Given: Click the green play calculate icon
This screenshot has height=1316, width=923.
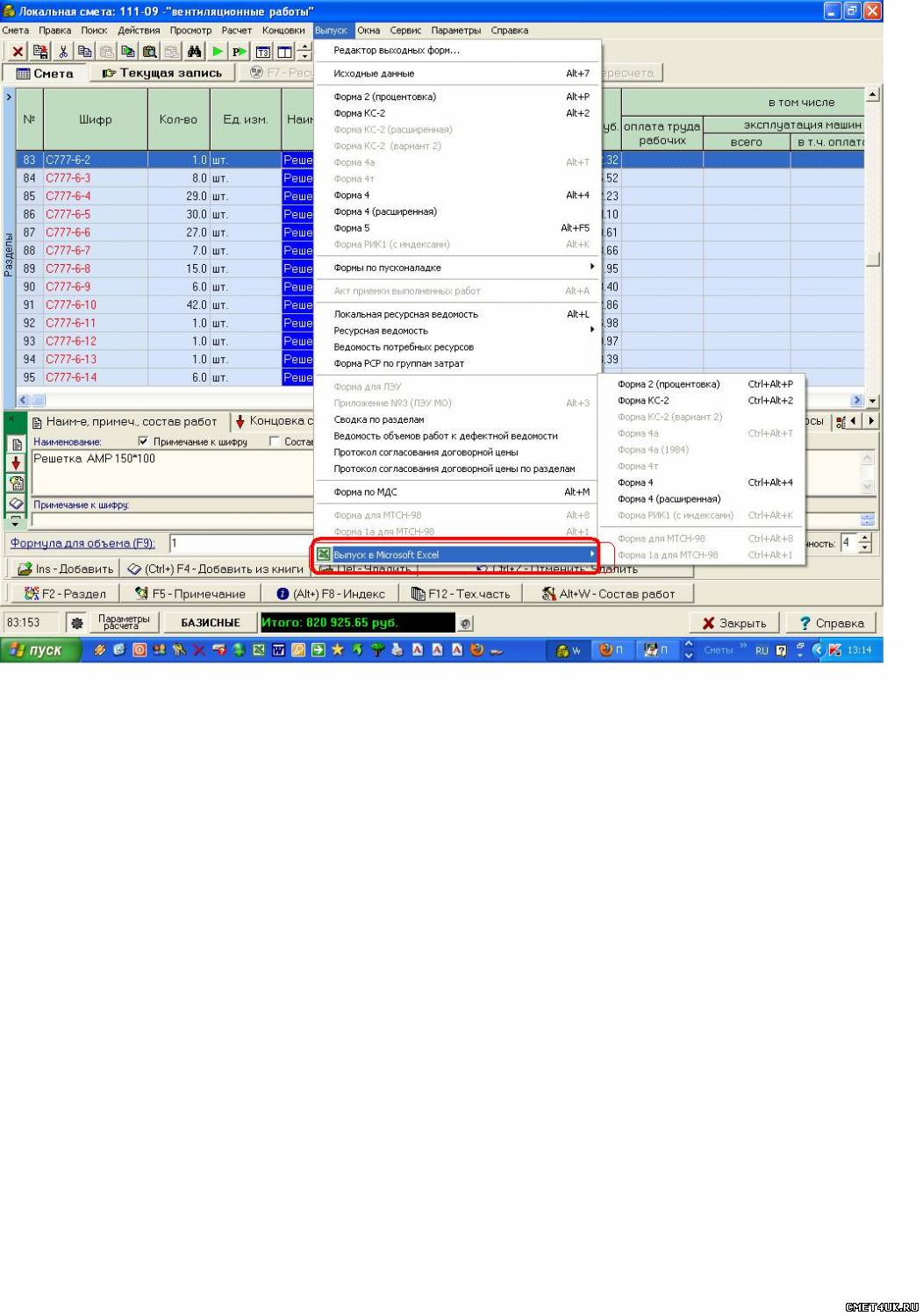Looking at the screenshot, I should pos(218,52).
